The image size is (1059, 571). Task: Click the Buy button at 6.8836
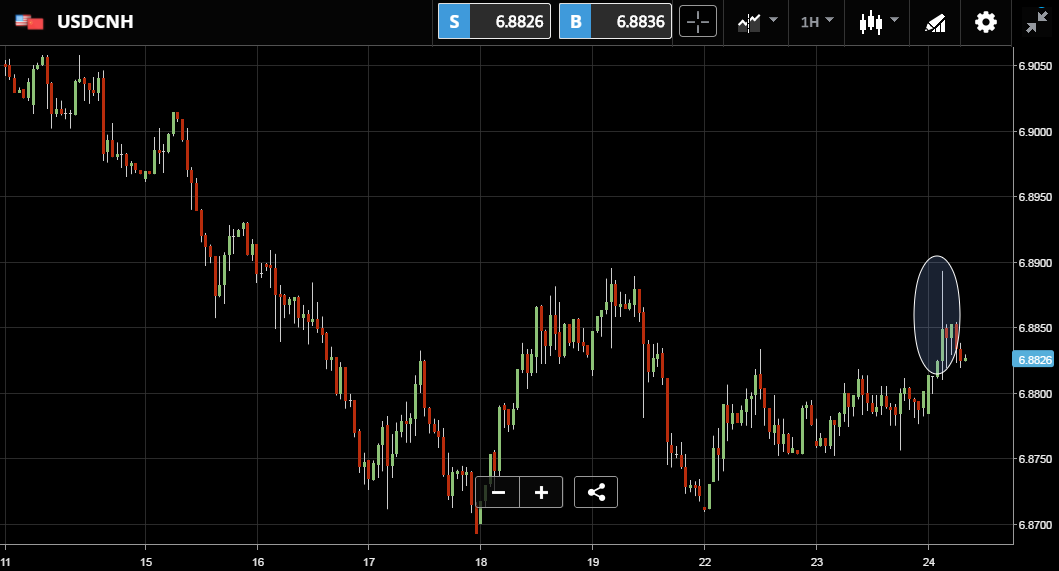click(x=615, y=22)
